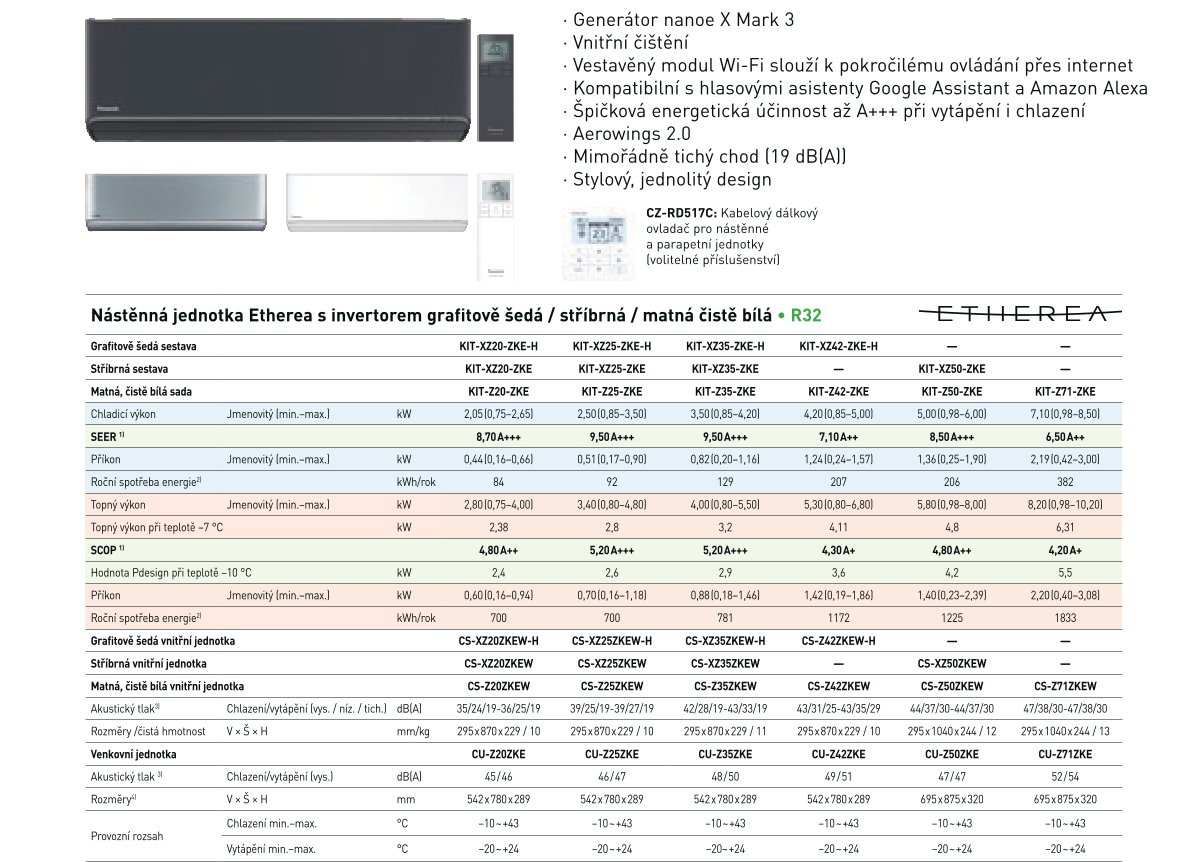Click 'Stylový, jednolitý design' line
1187x862 pixels.
(672, 179)
